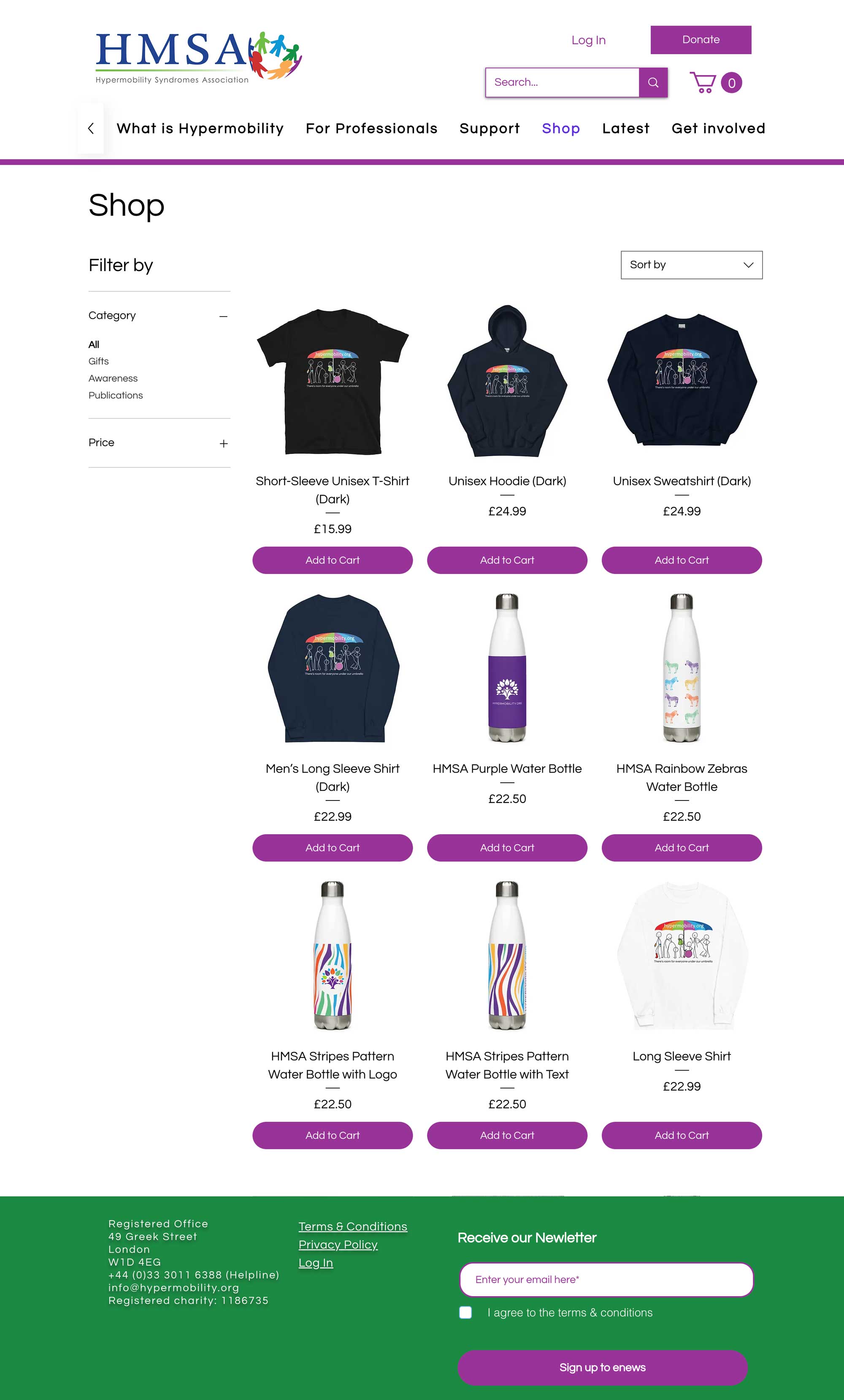
Task: Click the Donate button
Action: click(x=701, y=40)
